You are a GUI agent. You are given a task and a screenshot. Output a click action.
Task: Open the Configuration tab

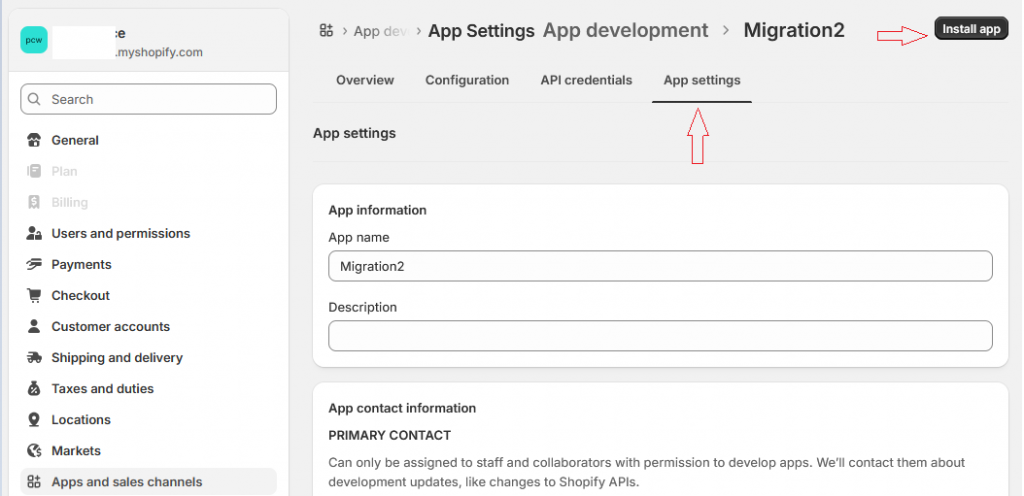467,80
